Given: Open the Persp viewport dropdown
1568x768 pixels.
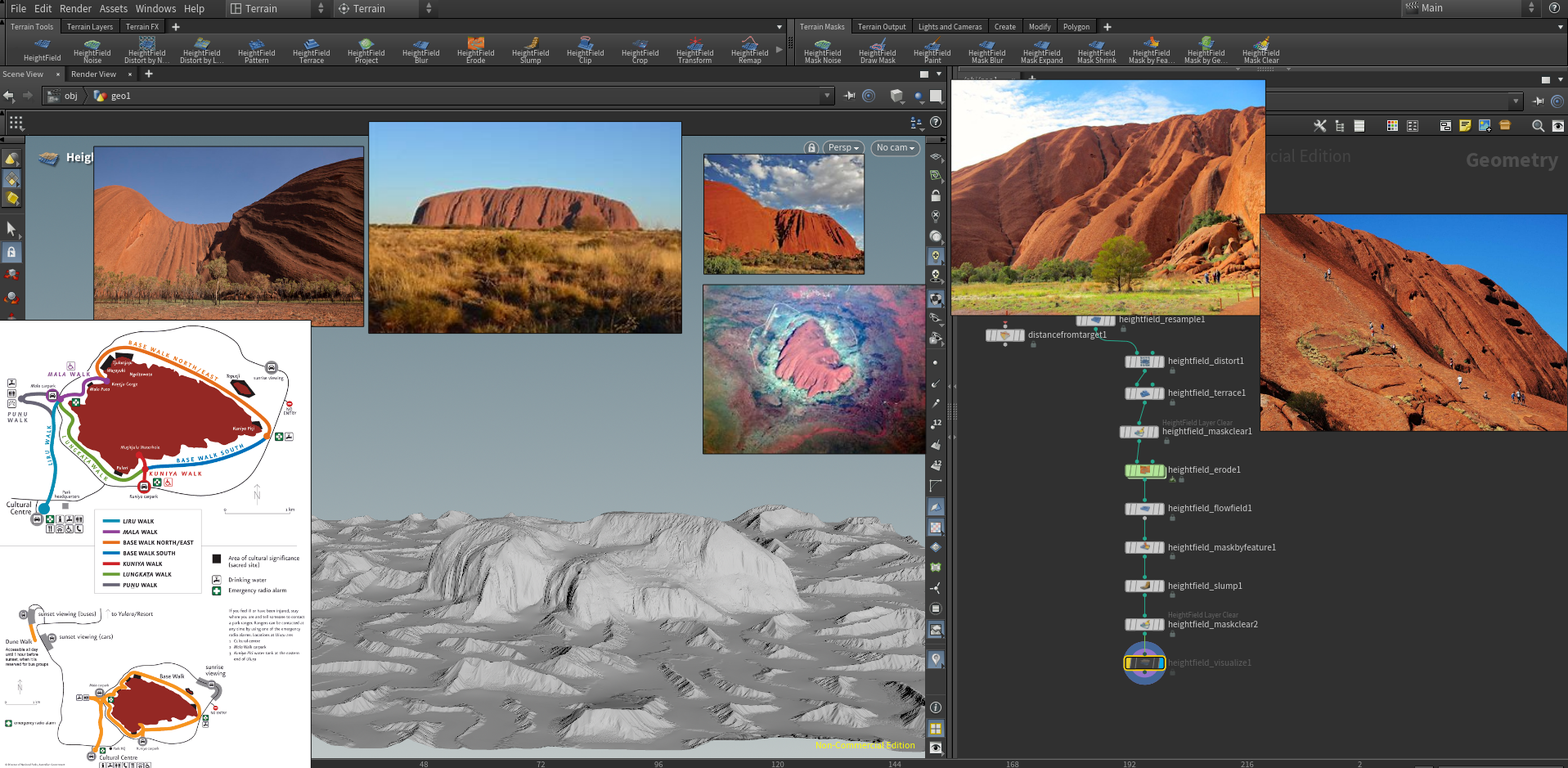Looking at the screenshot, I should click(x=843, y=148).
